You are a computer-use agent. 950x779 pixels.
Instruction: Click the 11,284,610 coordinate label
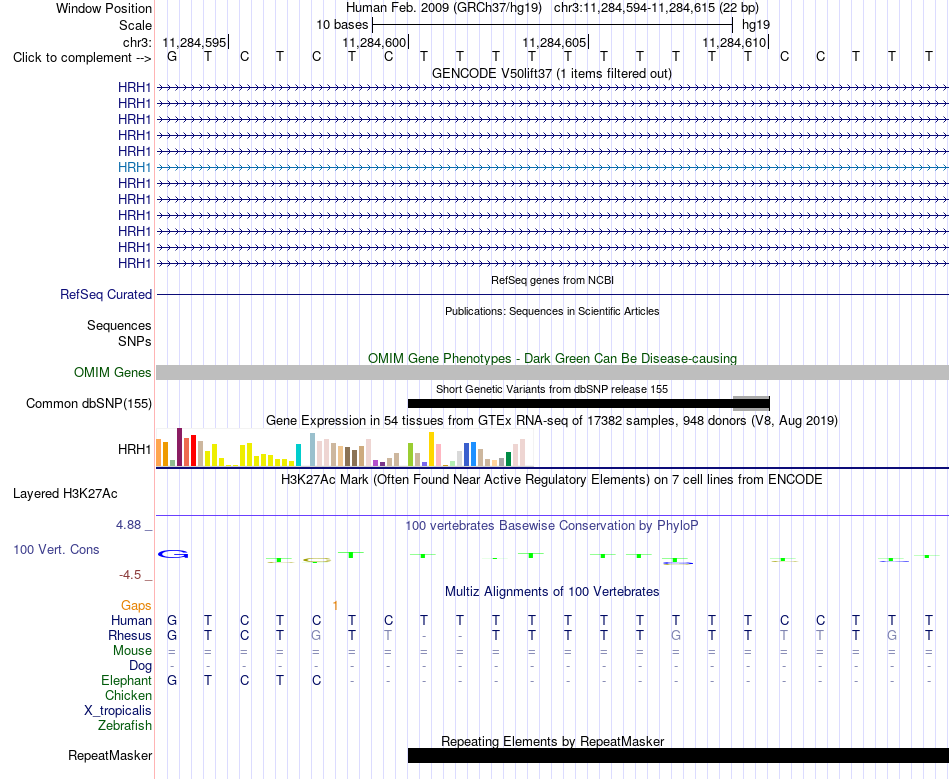(734, 42)
